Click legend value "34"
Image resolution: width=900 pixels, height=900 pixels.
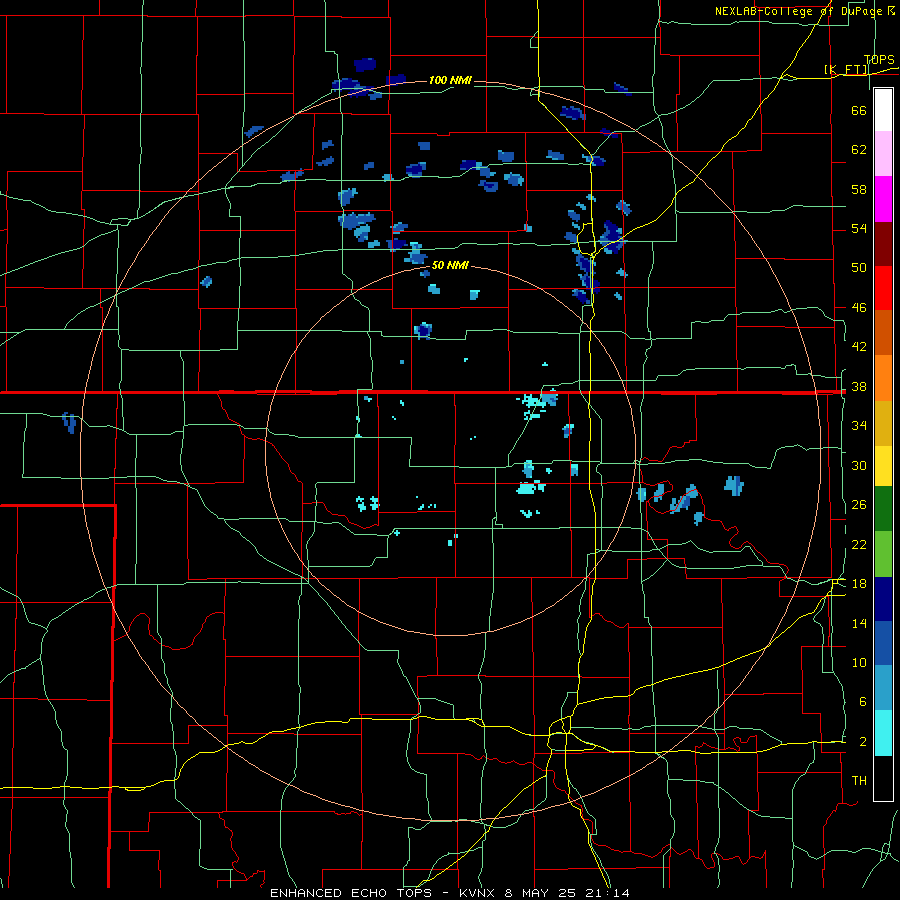[x=859, y=426]
